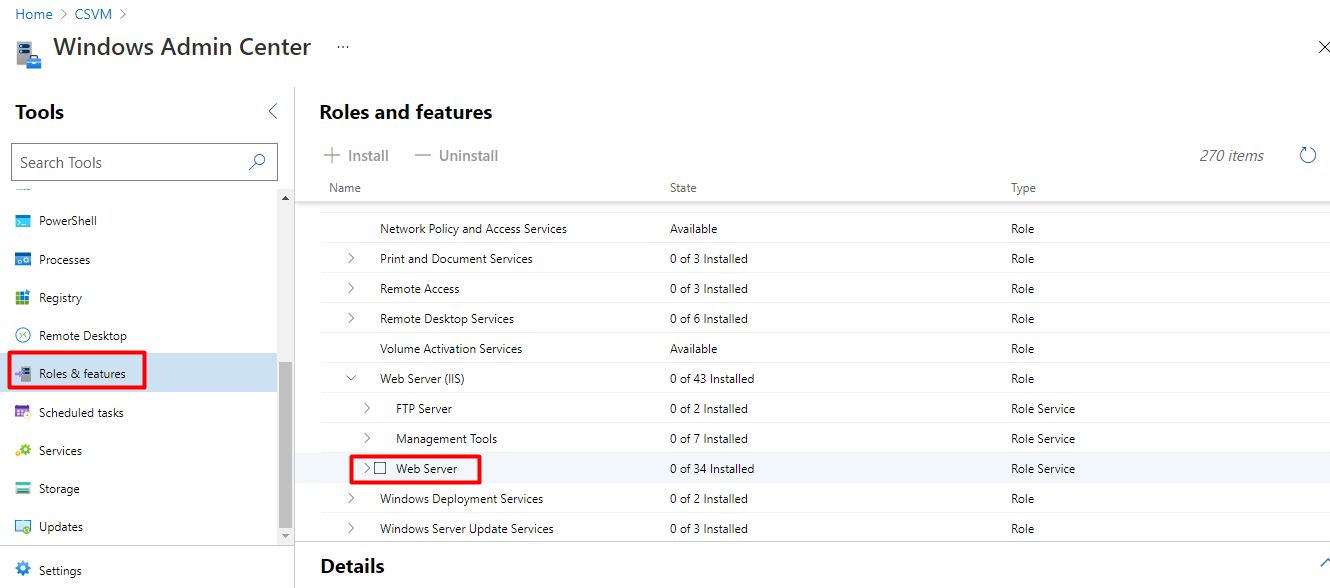This screenshot has height=588, width=1330.
Task: Click the tools list scroll up arrow
Action: (x=285, y=198)
